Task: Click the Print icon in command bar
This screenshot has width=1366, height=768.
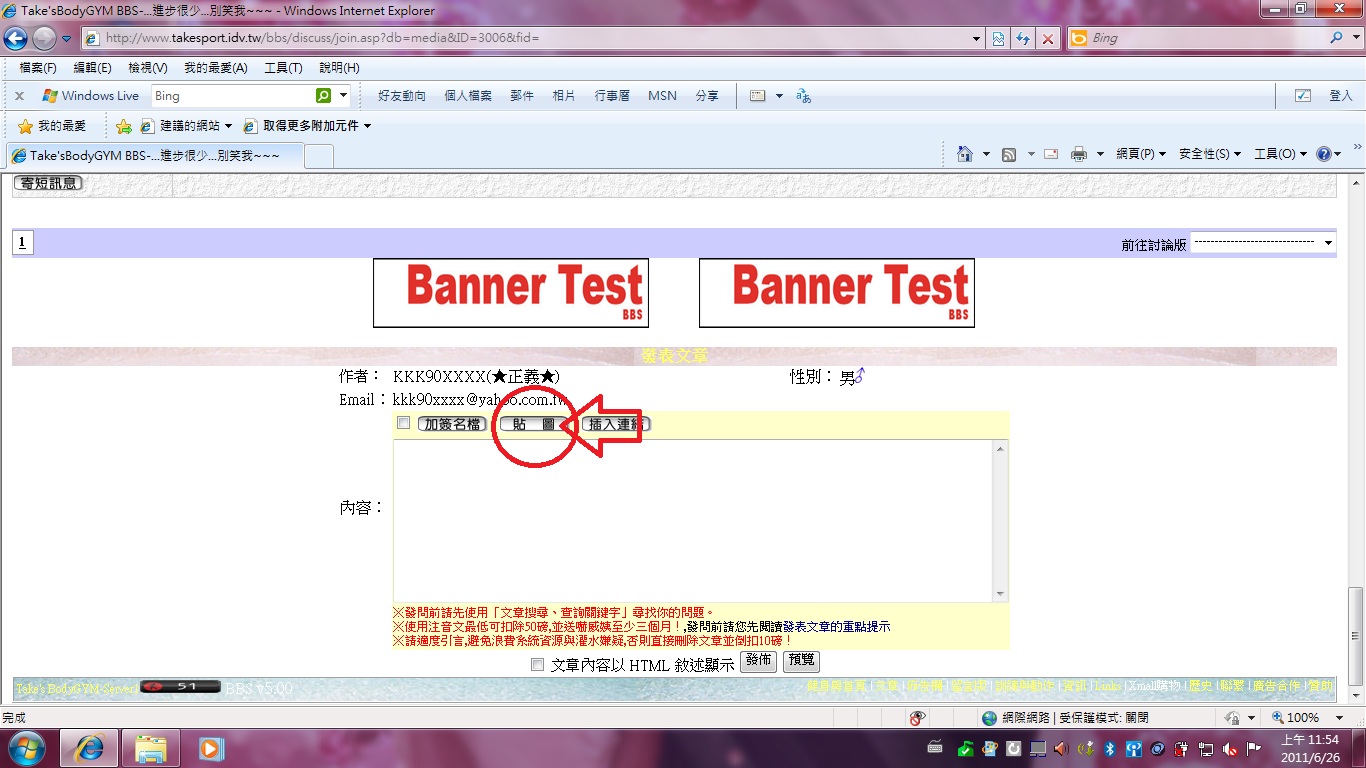Action: coord(1079,154)
